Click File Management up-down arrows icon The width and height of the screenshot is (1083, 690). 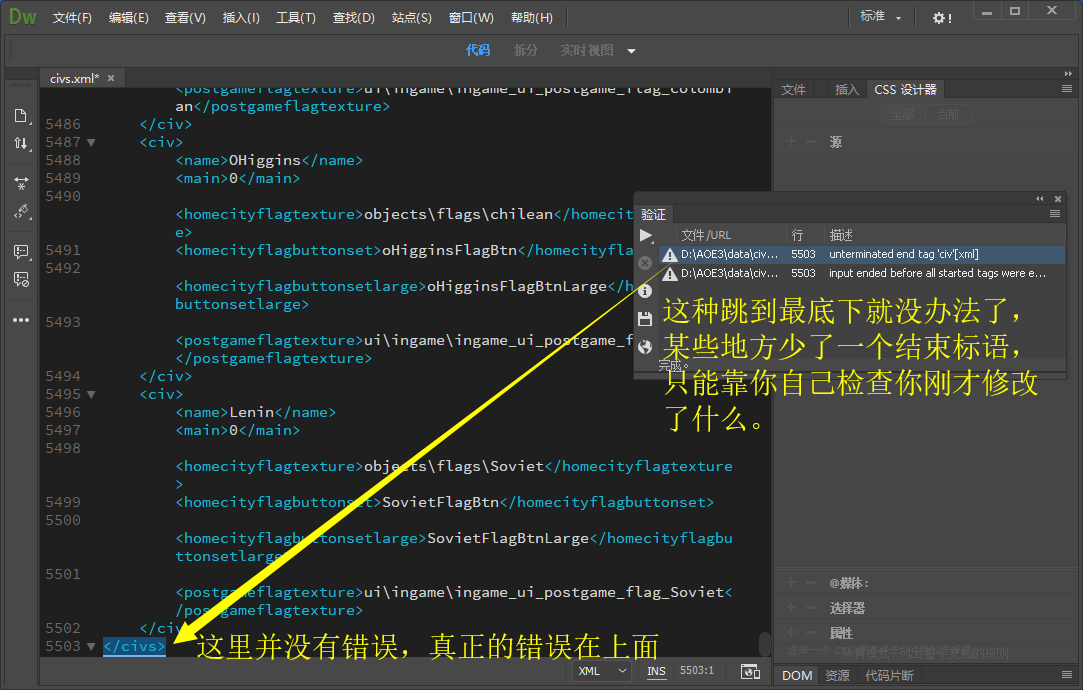coord(21,143)
